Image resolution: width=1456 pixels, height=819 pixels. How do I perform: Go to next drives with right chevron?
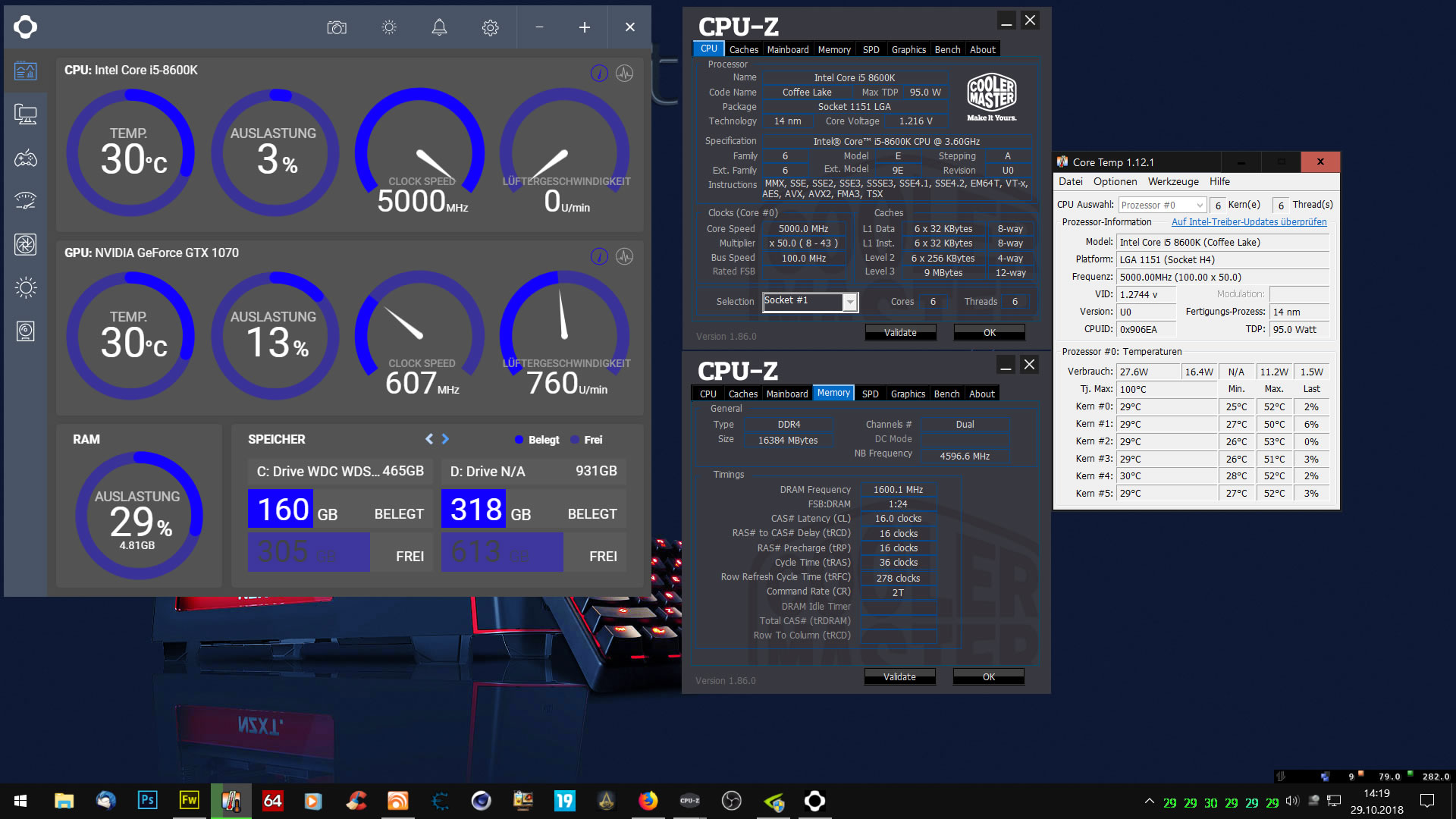pos(445,439)
